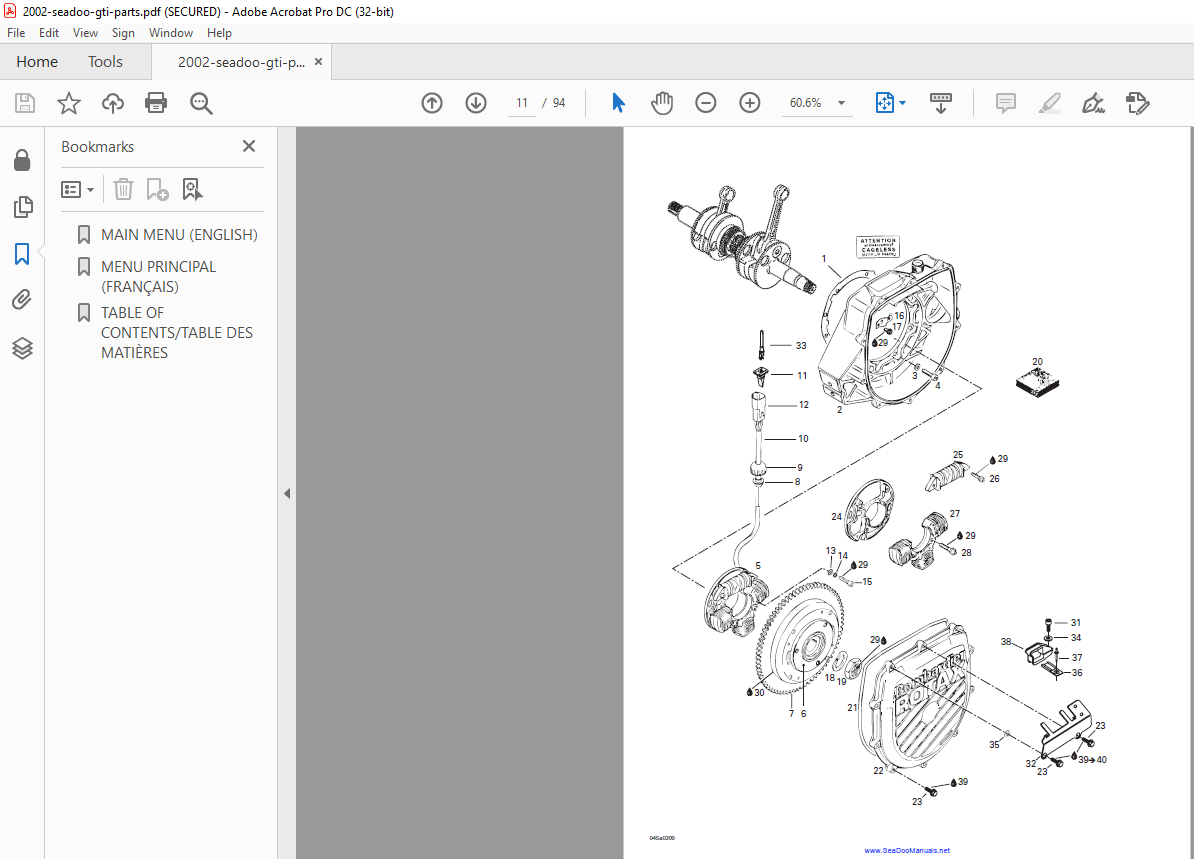Switch to the Tools tab

105,62
